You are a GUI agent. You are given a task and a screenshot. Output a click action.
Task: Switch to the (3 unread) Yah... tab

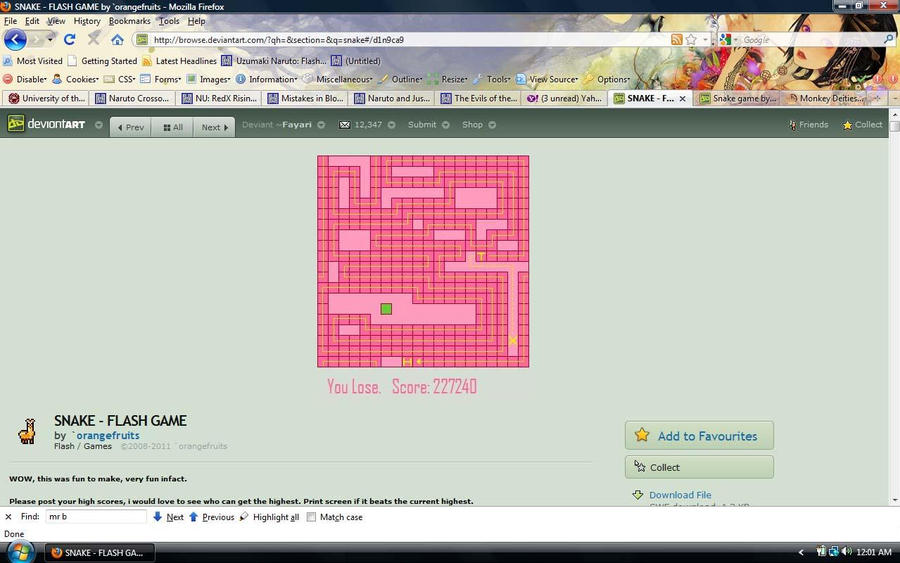pos(564,98)
